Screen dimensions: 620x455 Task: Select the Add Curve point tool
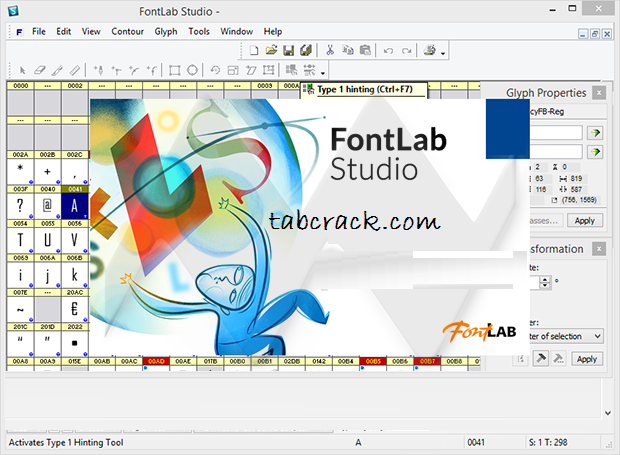pos(134,70)
